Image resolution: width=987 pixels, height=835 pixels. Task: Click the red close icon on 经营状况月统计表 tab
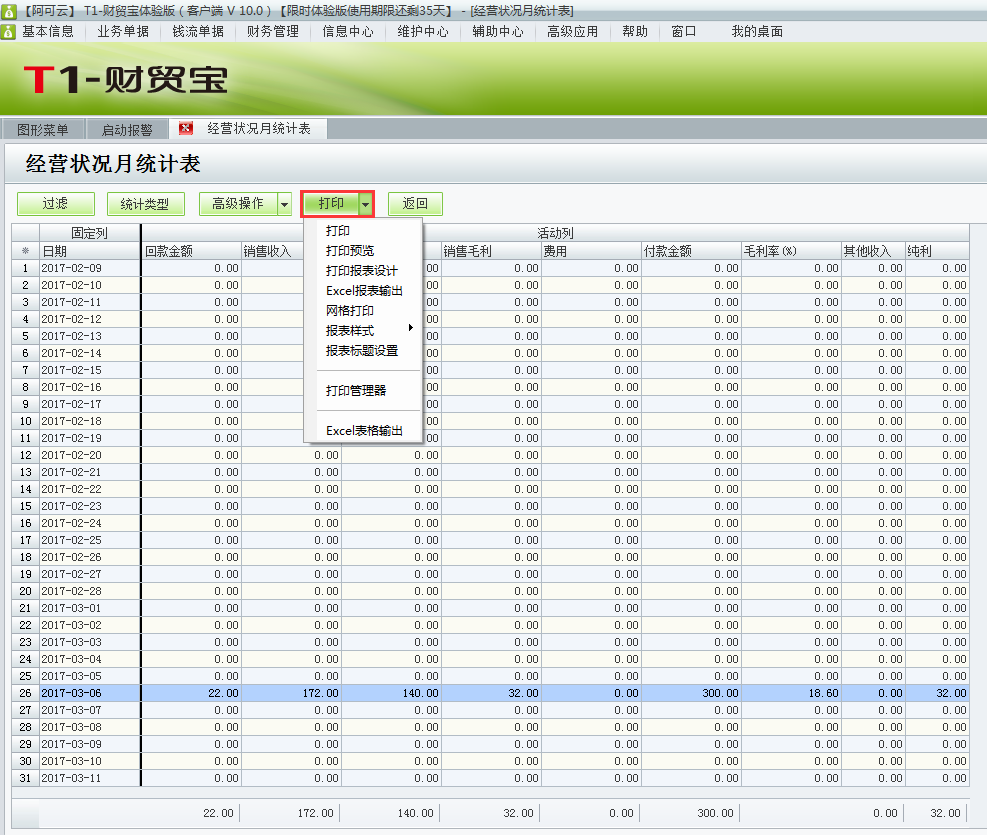click(184, 128)
